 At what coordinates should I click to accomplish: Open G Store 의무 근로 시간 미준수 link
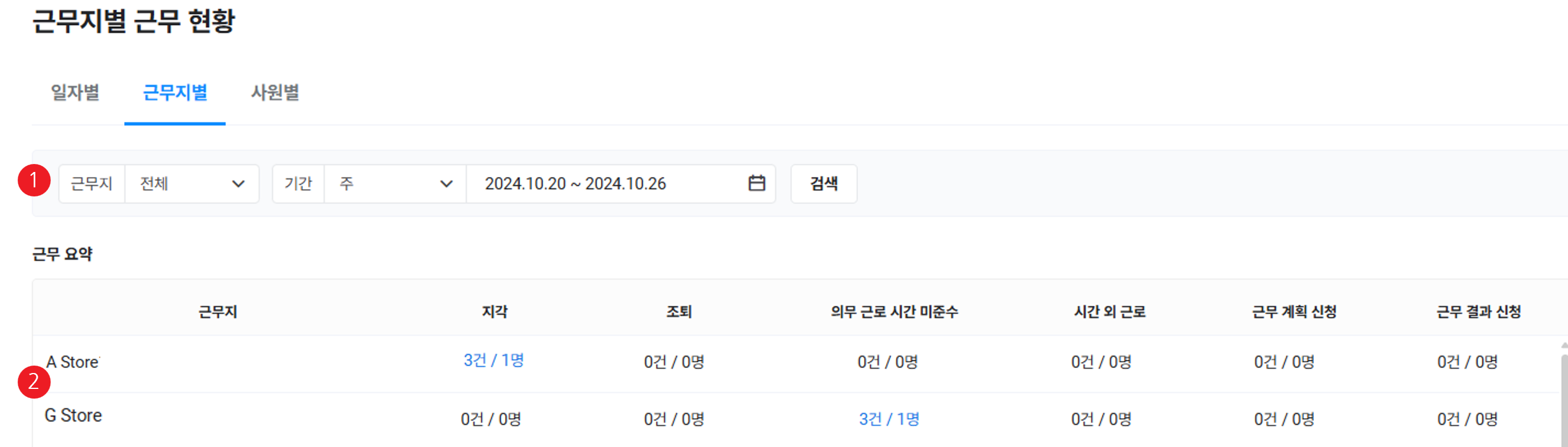tap(889, 419)
